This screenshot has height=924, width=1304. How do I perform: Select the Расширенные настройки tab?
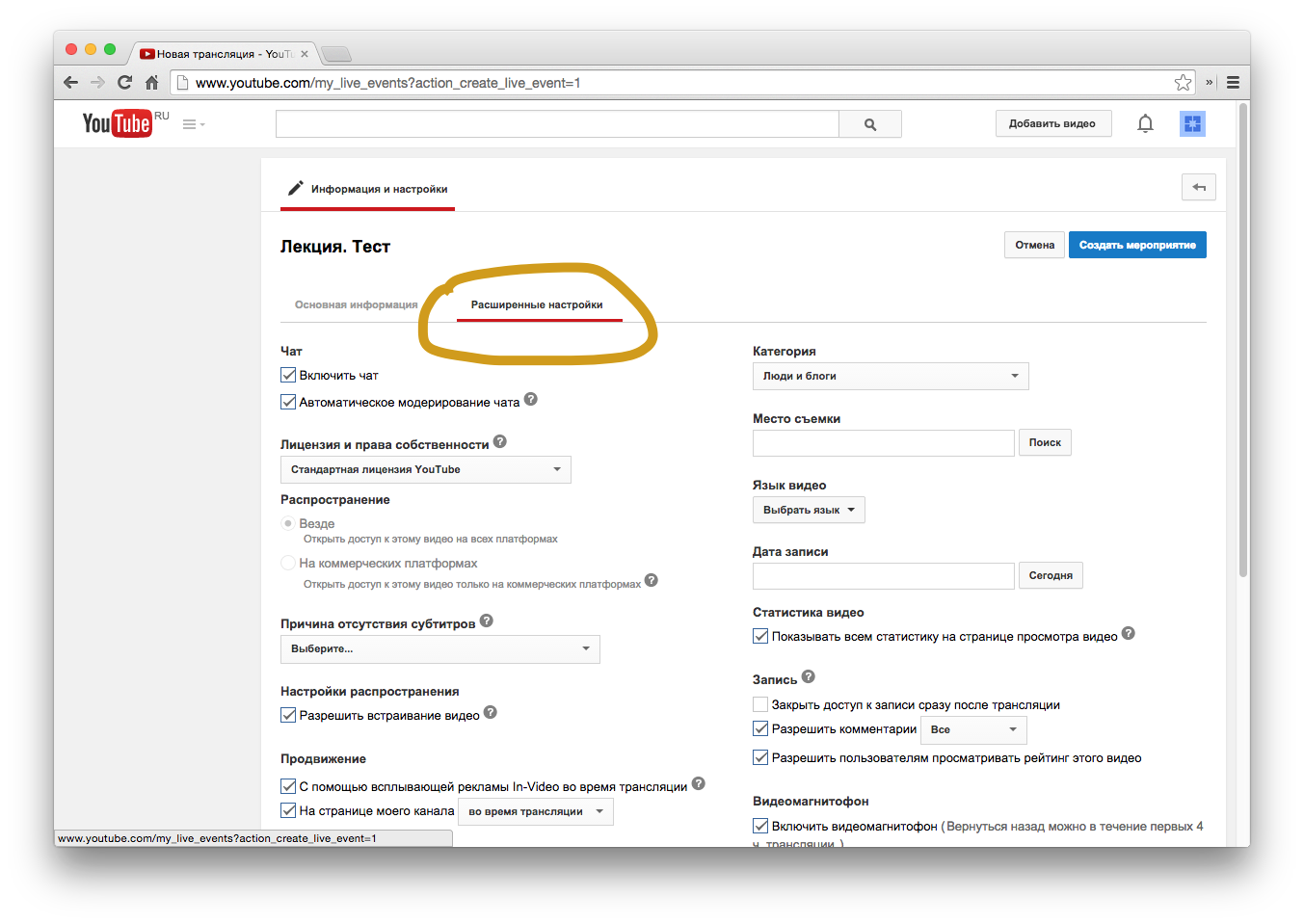pos(537,304)
